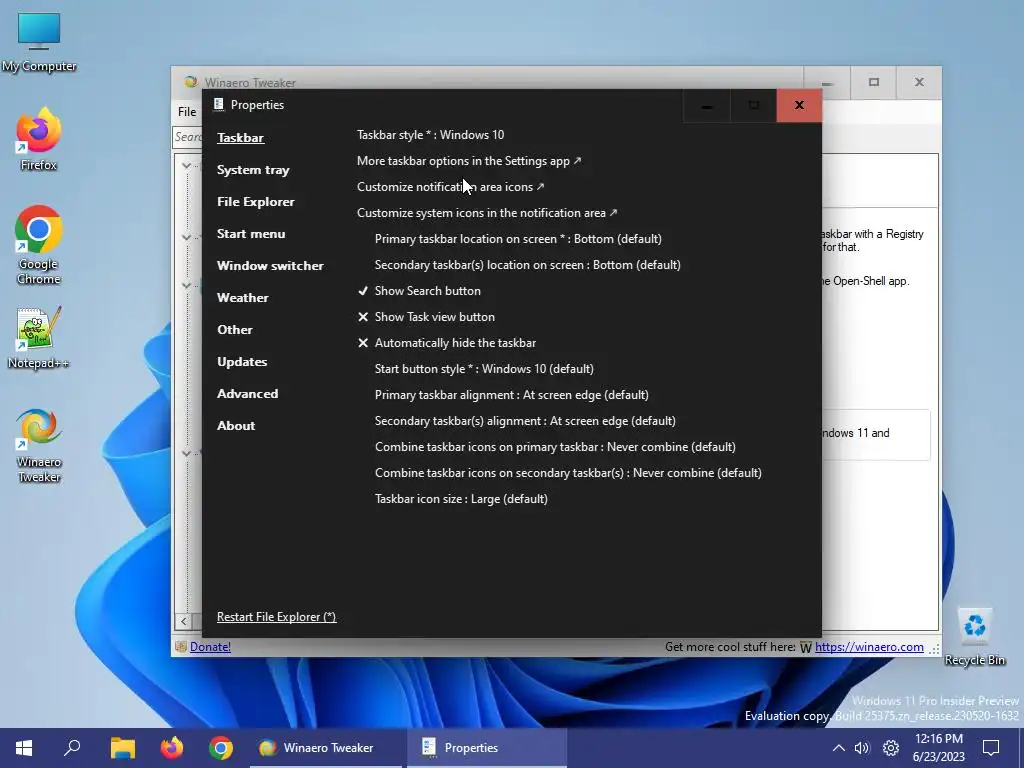Click the Properties window title icon
The image size is (1024, 768).
click(x=219, y=104)
